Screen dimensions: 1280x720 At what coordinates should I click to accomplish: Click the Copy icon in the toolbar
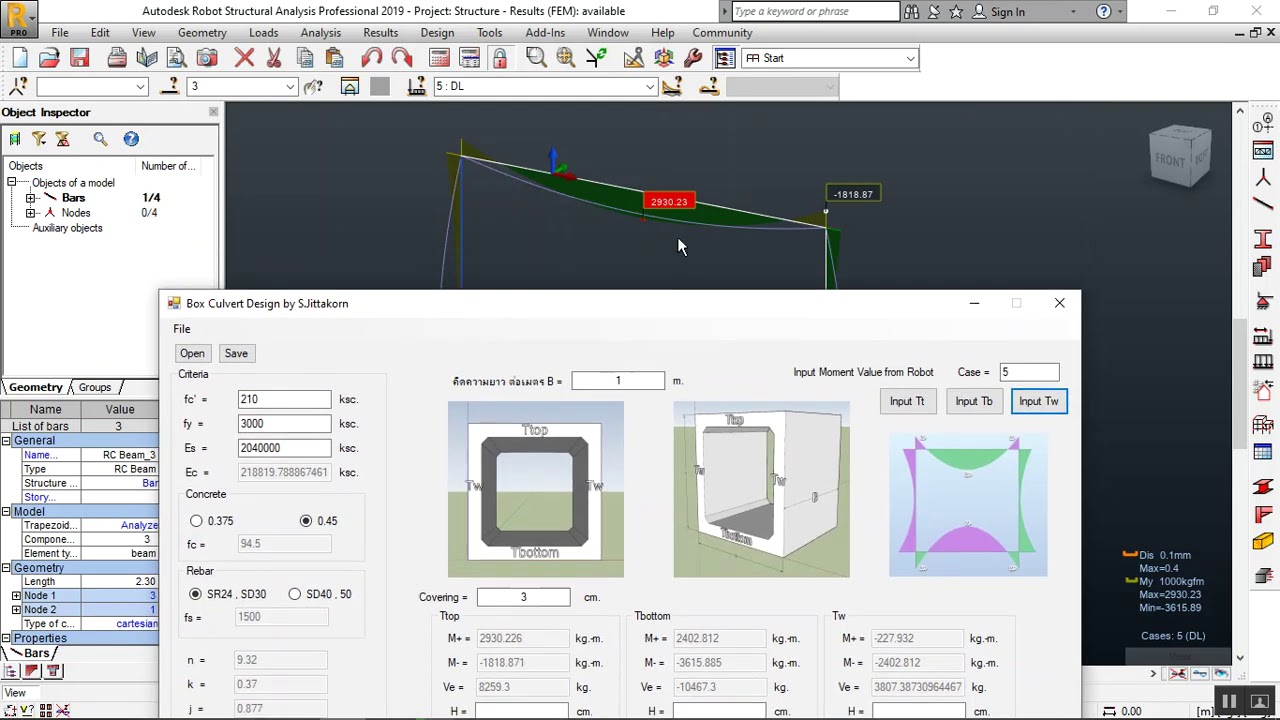coord(304,58)
